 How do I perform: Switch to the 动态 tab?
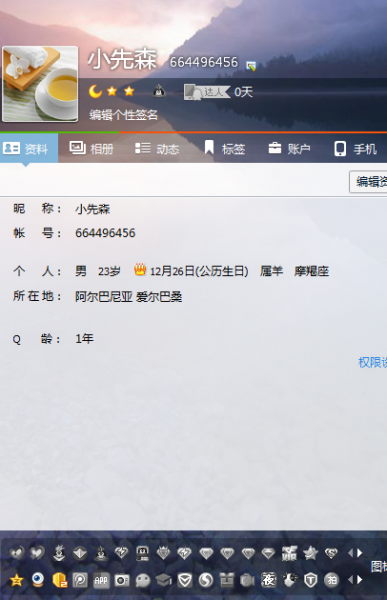[157, 148]
